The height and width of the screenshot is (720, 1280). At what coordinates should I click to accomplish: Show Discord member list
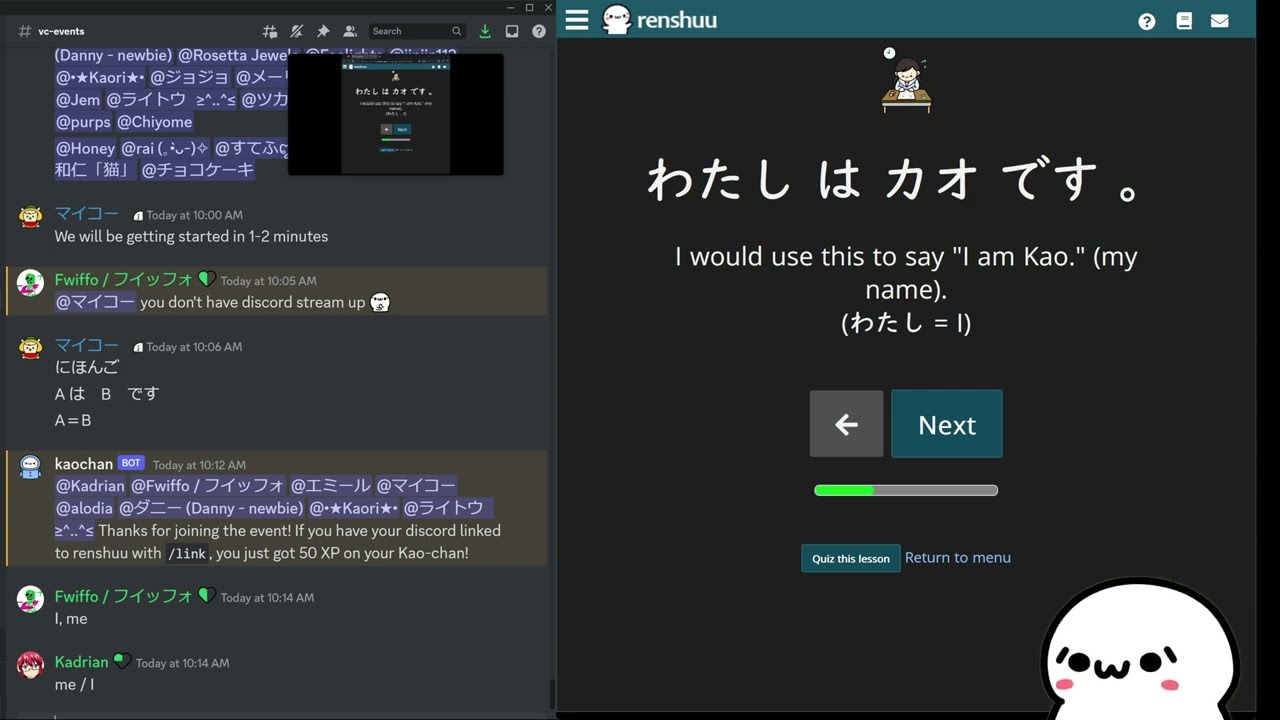pyautogui.click(x=350, y=31)
